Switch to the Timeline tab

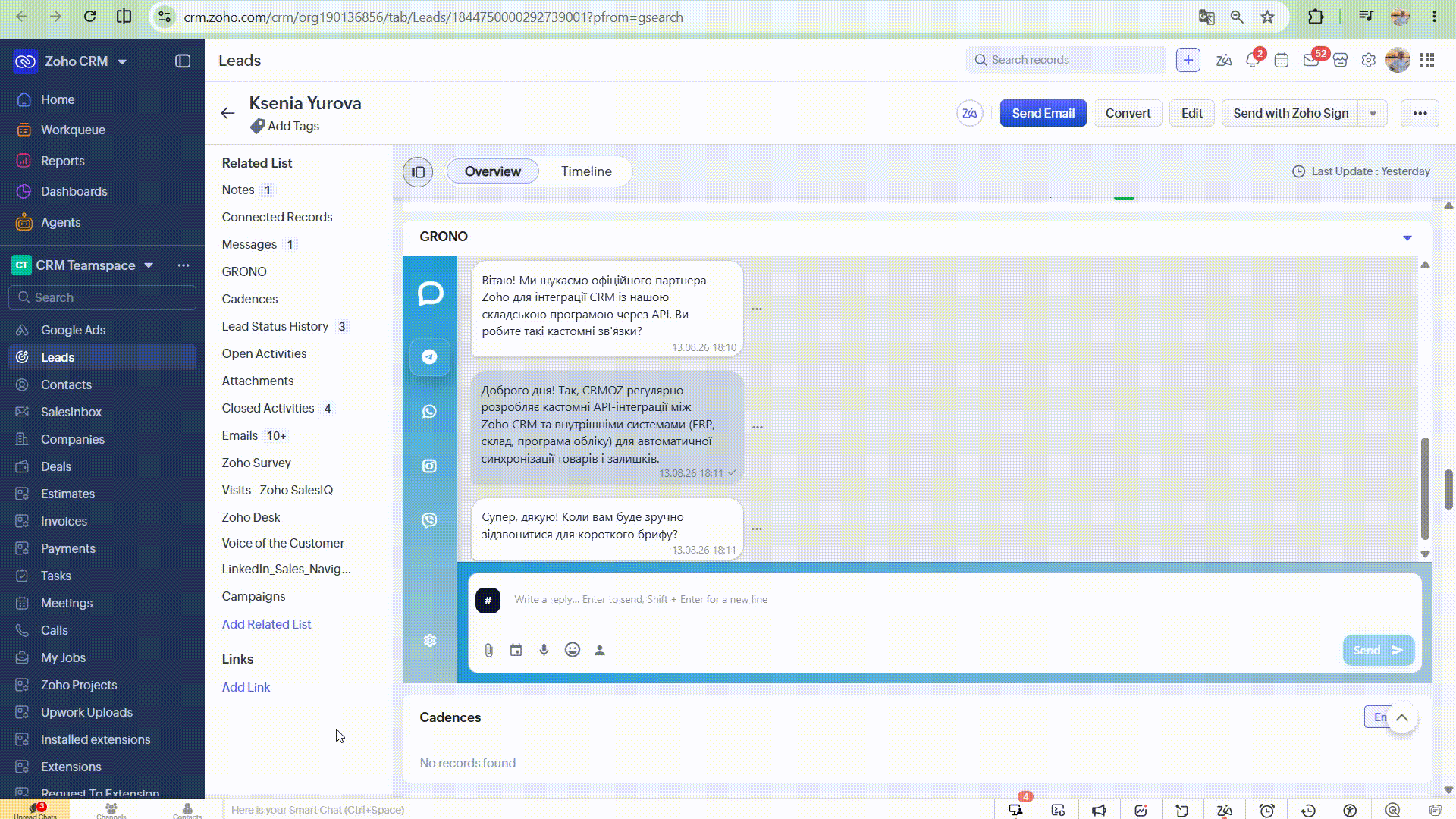point(586,171)
